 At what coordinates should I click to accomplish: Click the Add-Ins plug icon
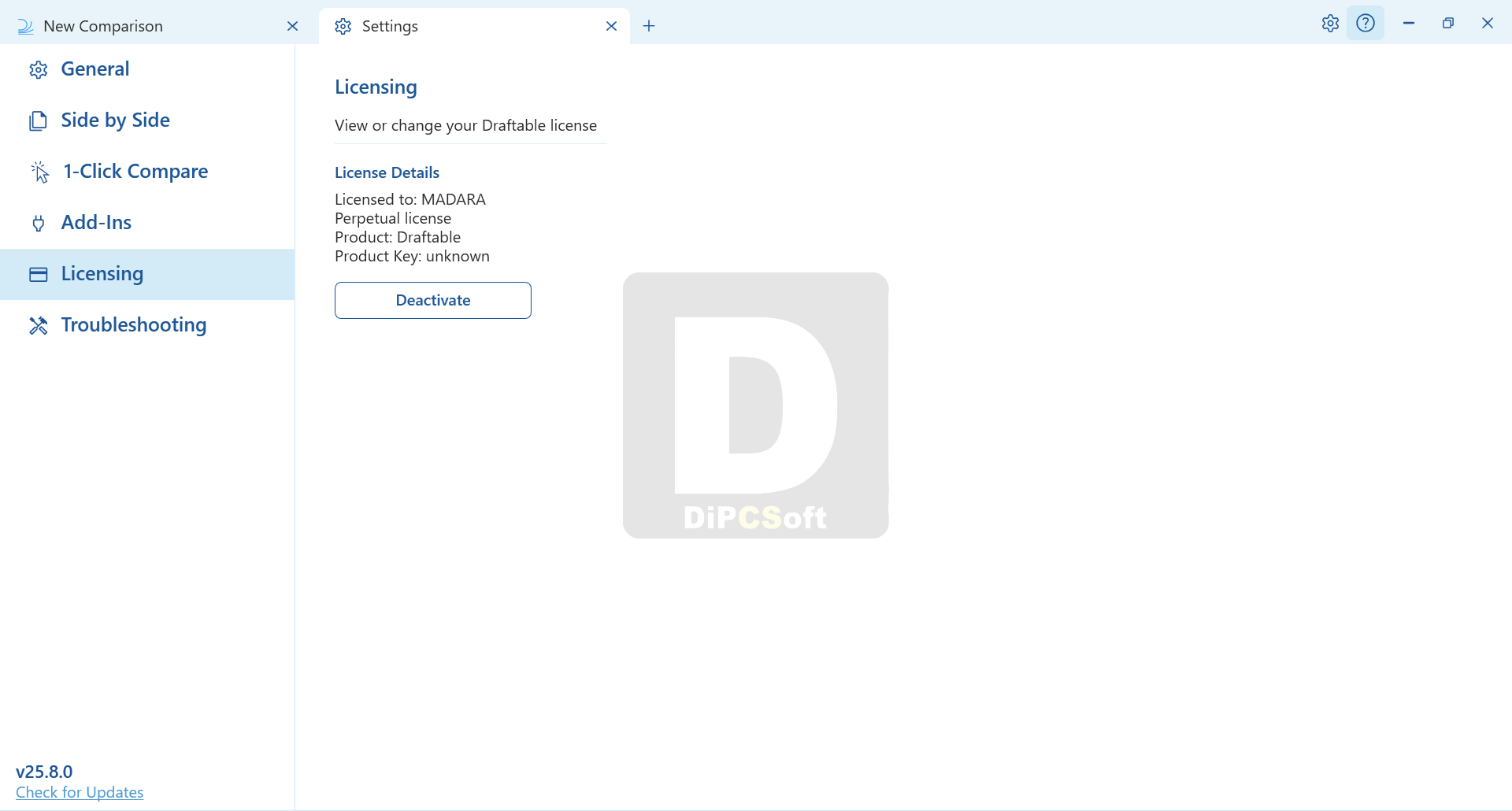38,224
